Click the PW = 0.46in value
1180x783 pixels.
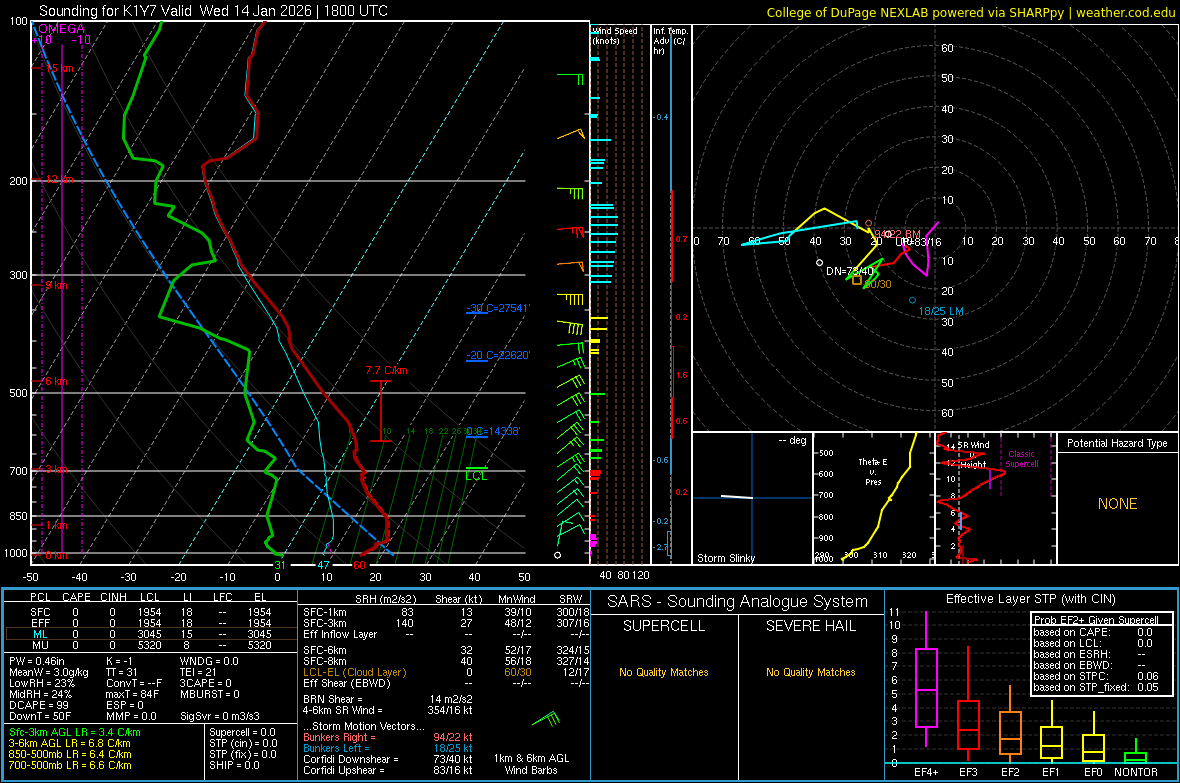tap(39, 661)
